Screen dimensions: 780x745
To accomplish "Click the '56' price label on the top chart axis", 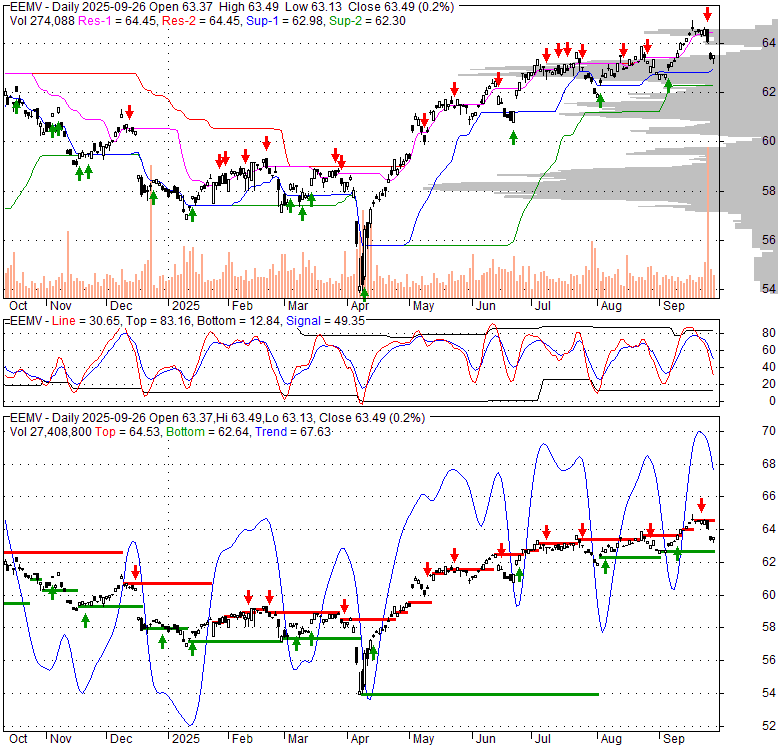I will [x=769, y=240].
